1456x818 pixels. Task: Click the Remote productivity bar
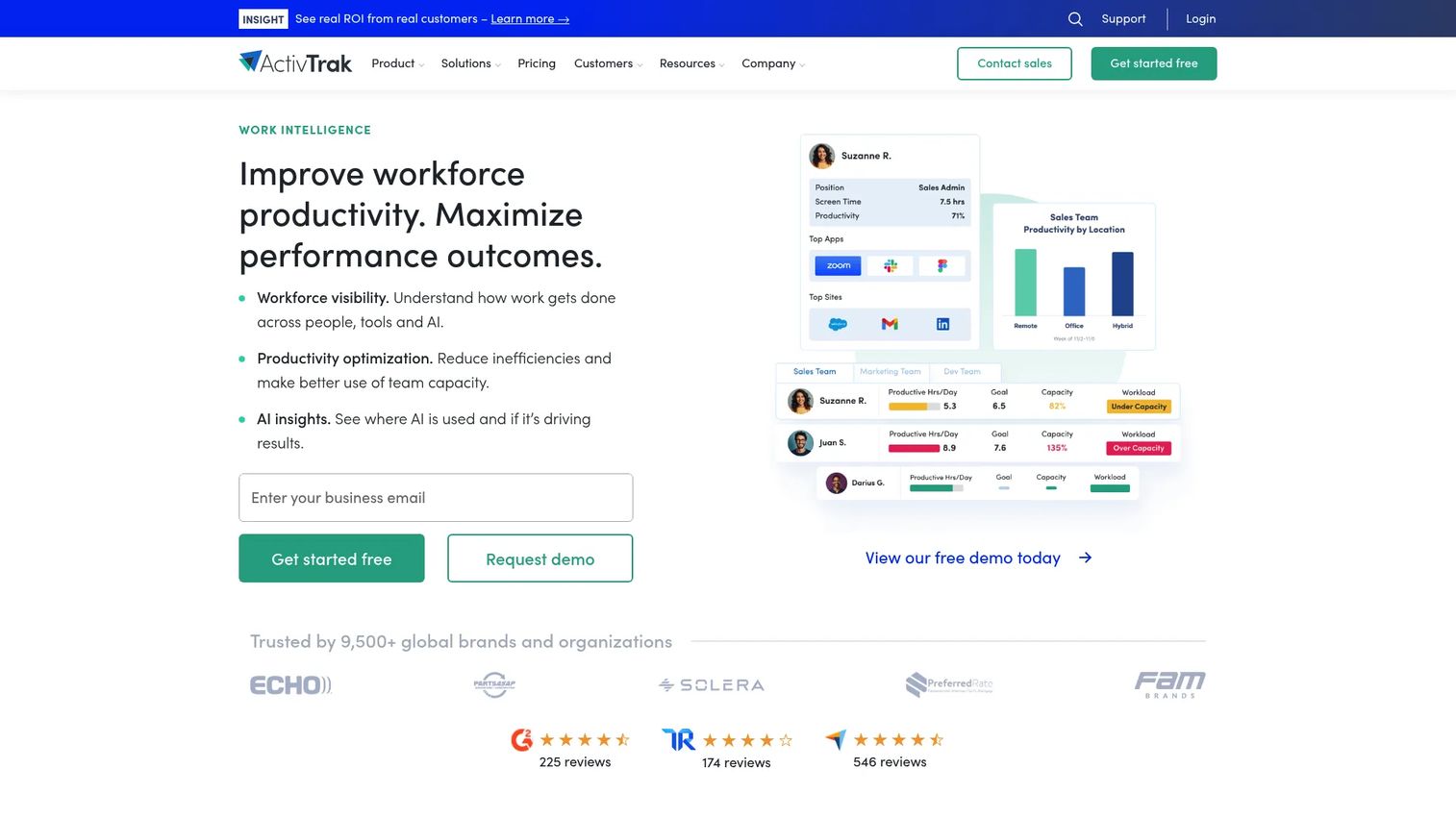pos(1026,283)
